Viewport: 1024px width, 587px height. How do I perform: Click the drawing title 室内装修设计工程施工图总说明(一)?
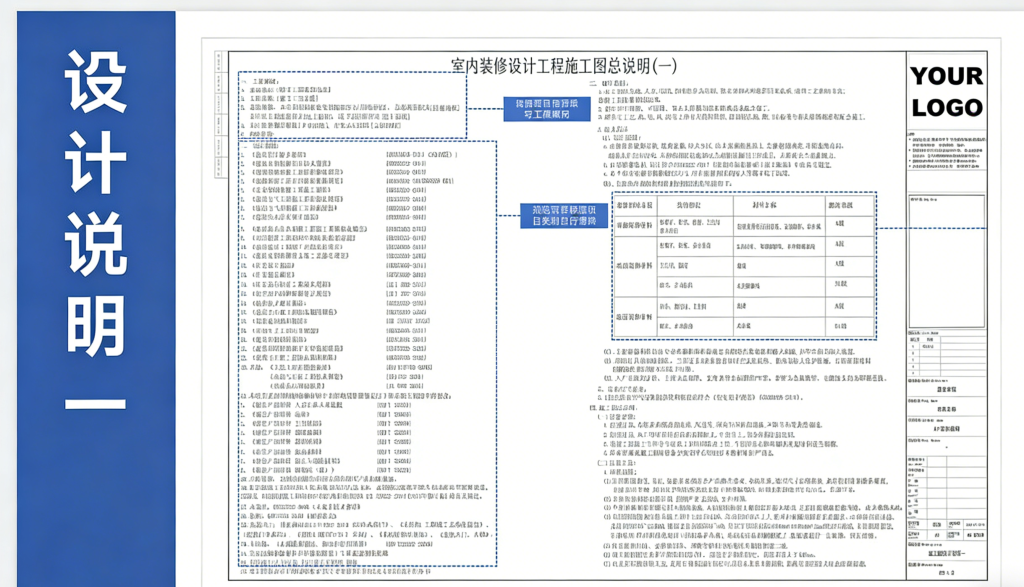click(x=564, y=66)
